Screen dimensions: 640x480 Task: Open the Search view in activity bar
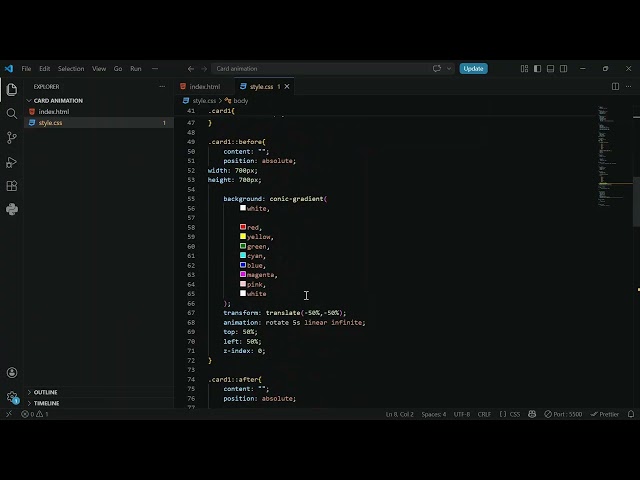click(x=12, y=113)
